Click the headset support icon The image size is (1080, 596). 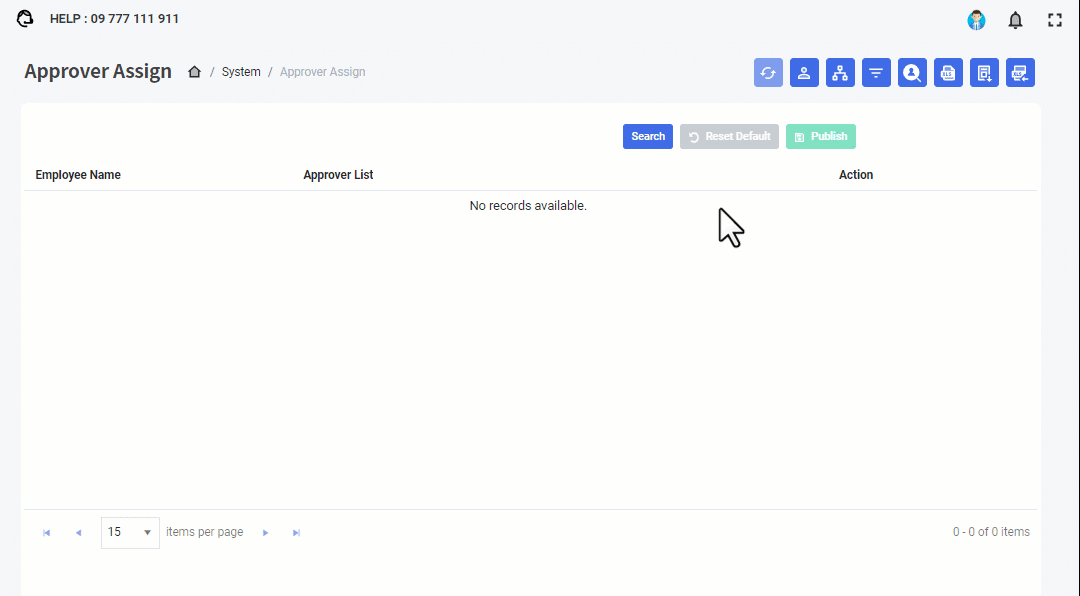25,19
